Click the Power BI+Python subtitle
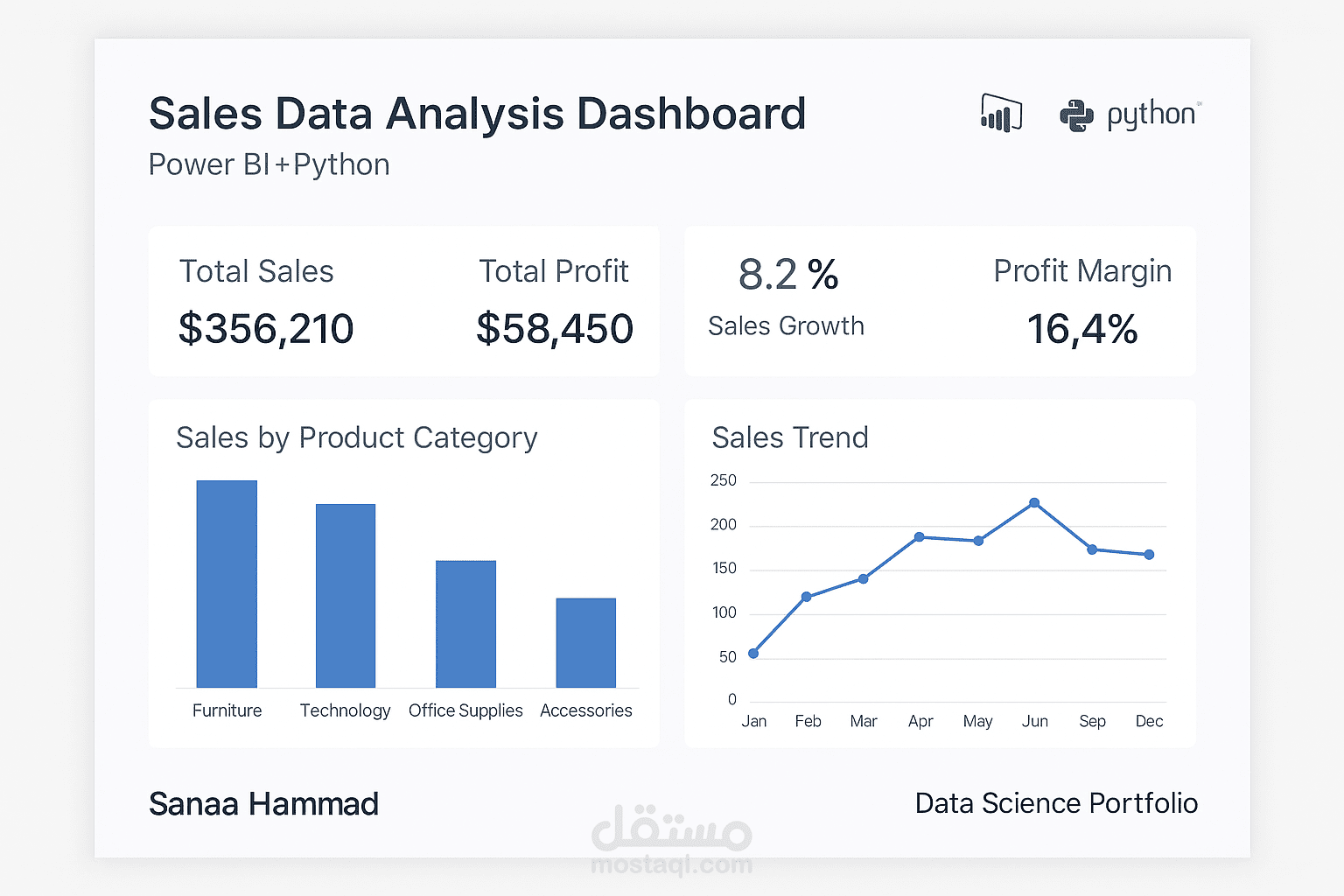Viewport: 1344px width, 896px height. pyautogui.click(x=269, y=165)
